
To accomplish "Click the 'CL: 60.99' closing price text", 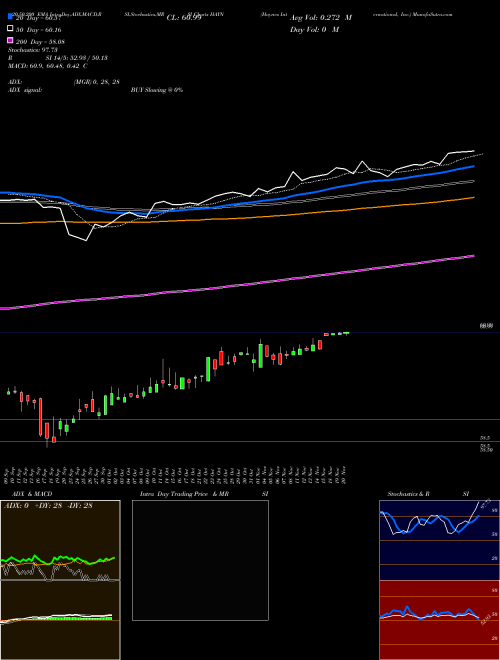I will 184,18.
